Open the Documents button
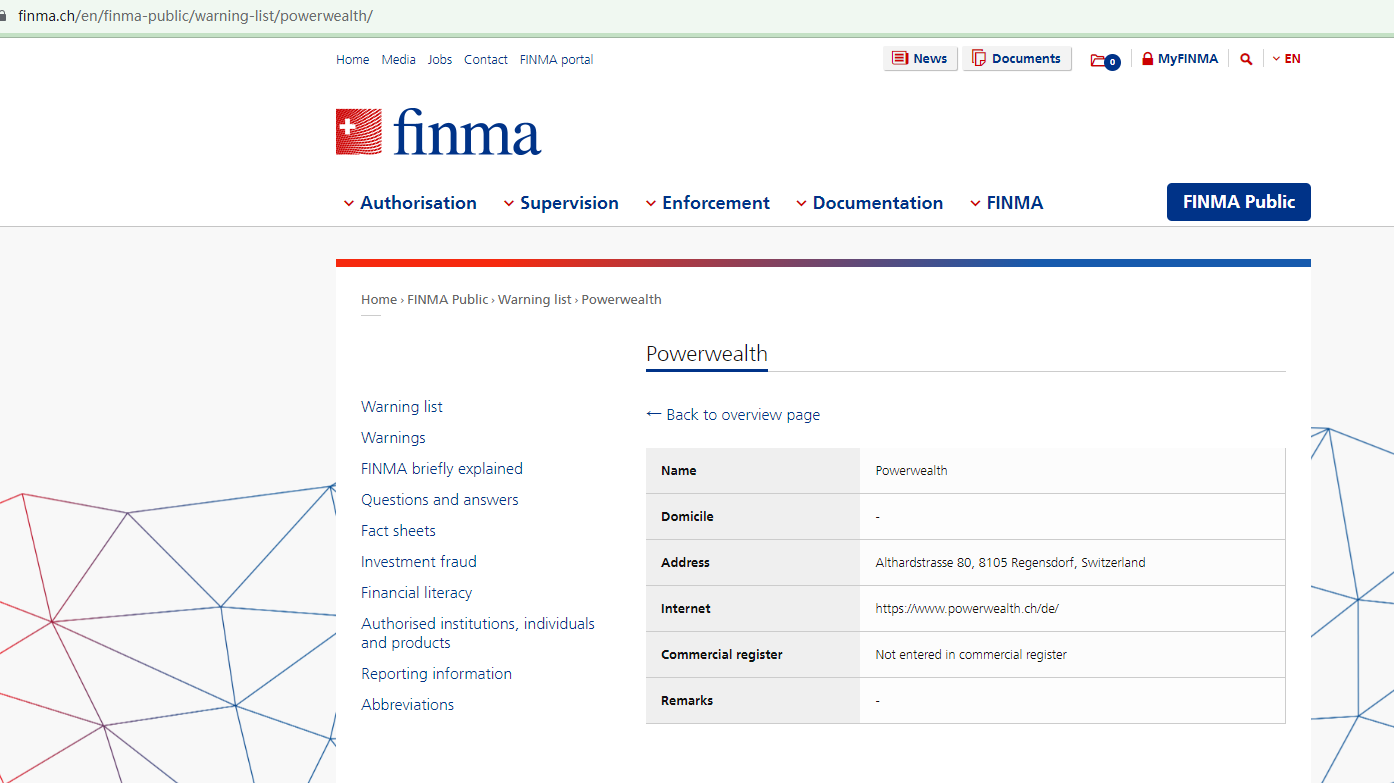The height and width of the screenshot is (783, 1394). [x=1016, y=59]
